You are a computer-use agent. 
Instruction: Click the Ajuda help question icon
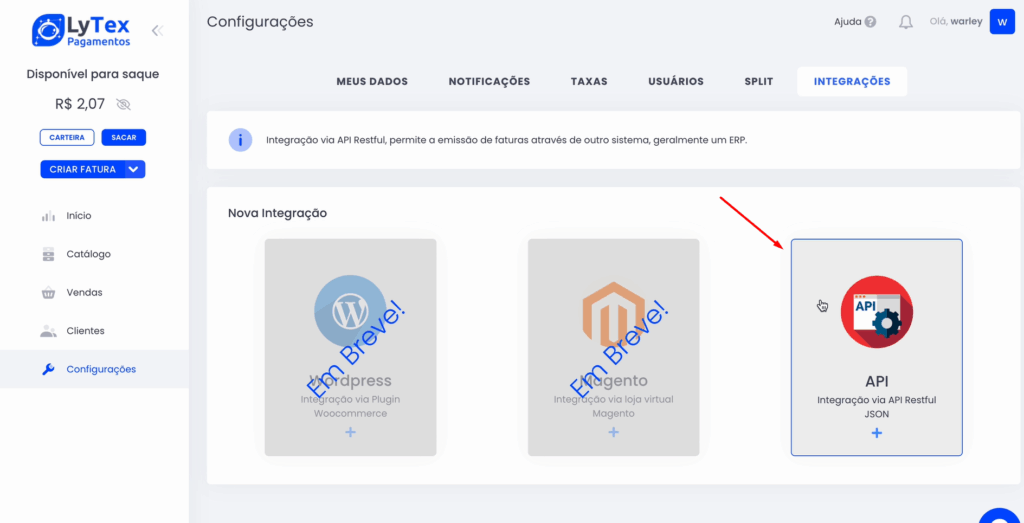click(x=870, y=22)
